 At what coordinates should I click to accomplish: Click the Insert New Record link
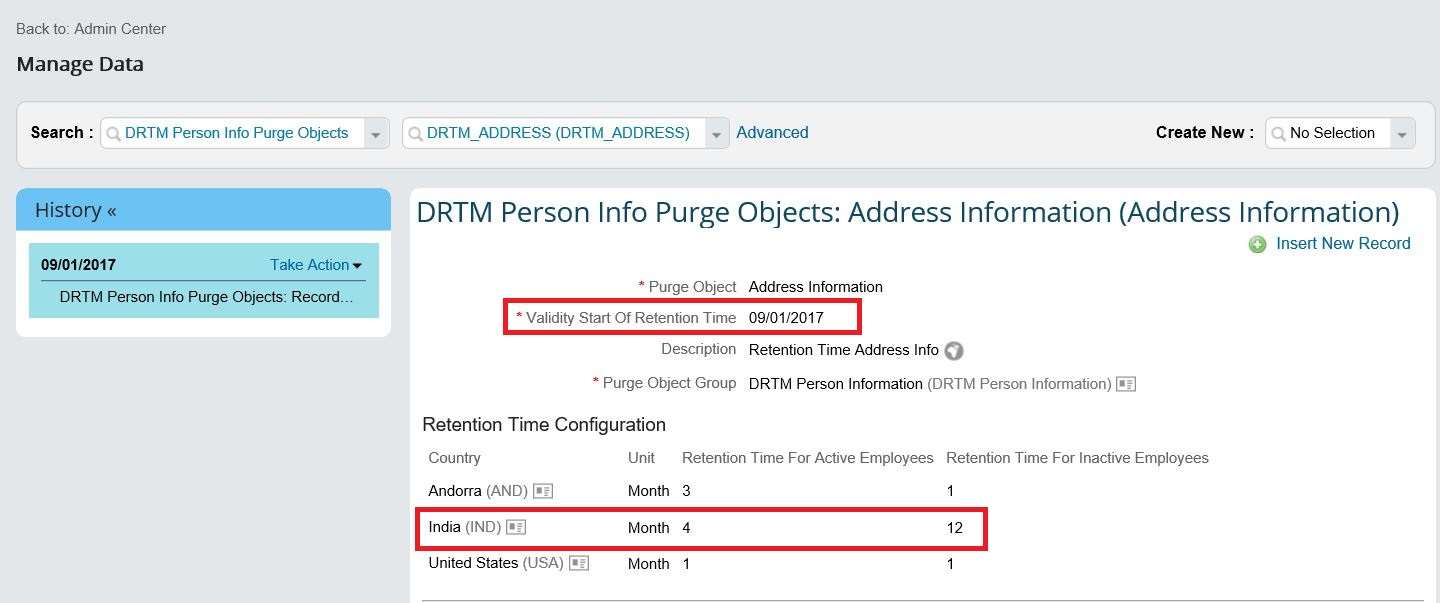(1343, 243)
